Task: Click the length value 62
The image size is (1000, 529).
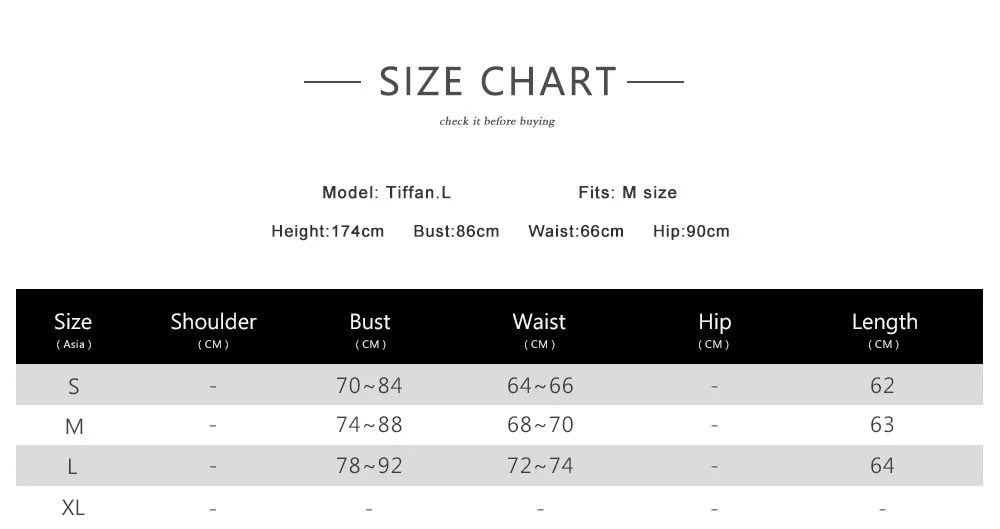Action: (x=882, y=385)
